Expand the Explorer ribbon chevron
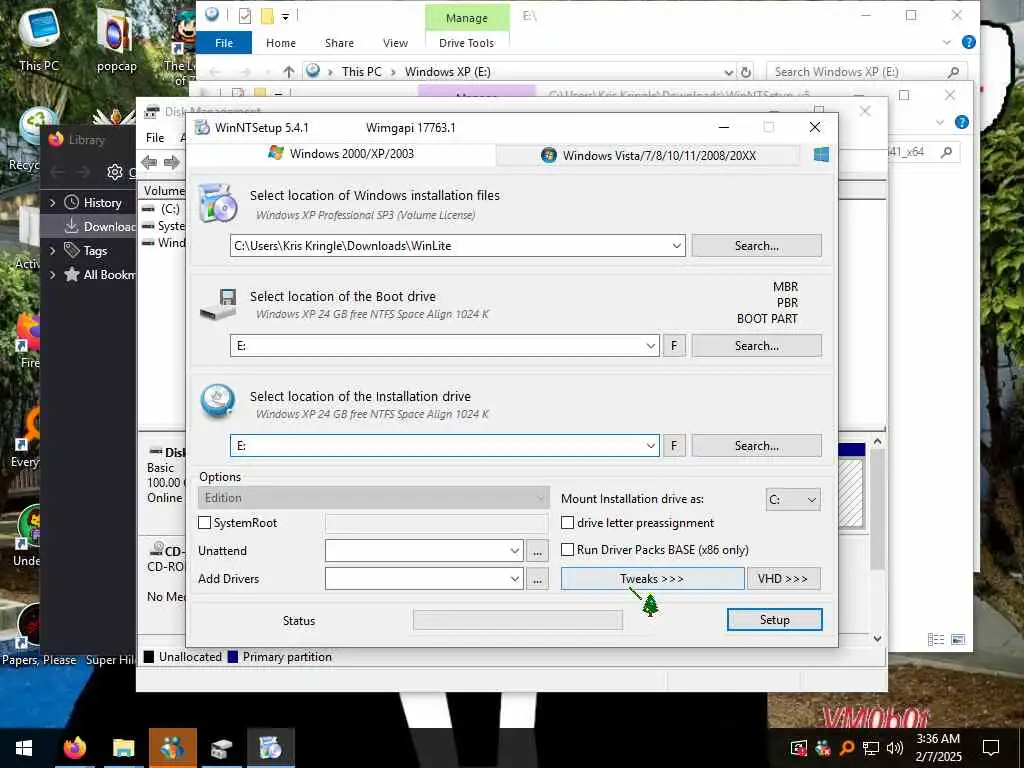The height and width of the screenshot is (768, 1024). 946,42
